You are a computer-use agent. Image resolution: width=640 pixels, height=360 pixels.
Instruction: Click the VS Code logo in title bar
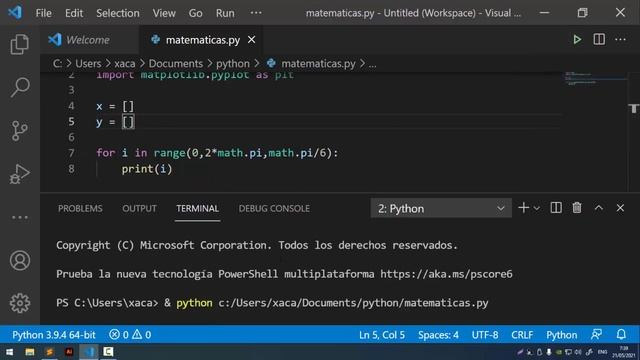[15, 13]
